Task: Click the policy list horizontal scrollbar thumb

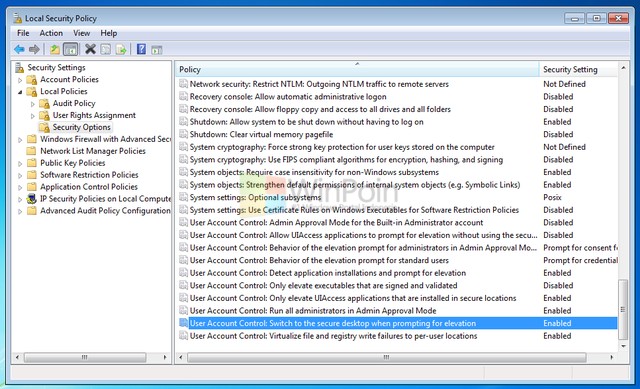Action: coord(387,357)
